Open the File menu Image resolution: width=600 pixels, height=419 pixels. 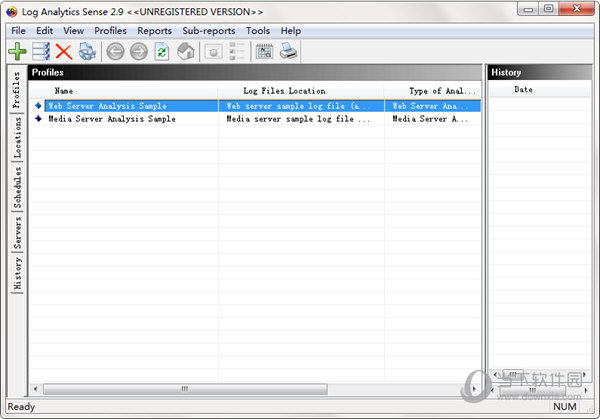click(18, 31)
